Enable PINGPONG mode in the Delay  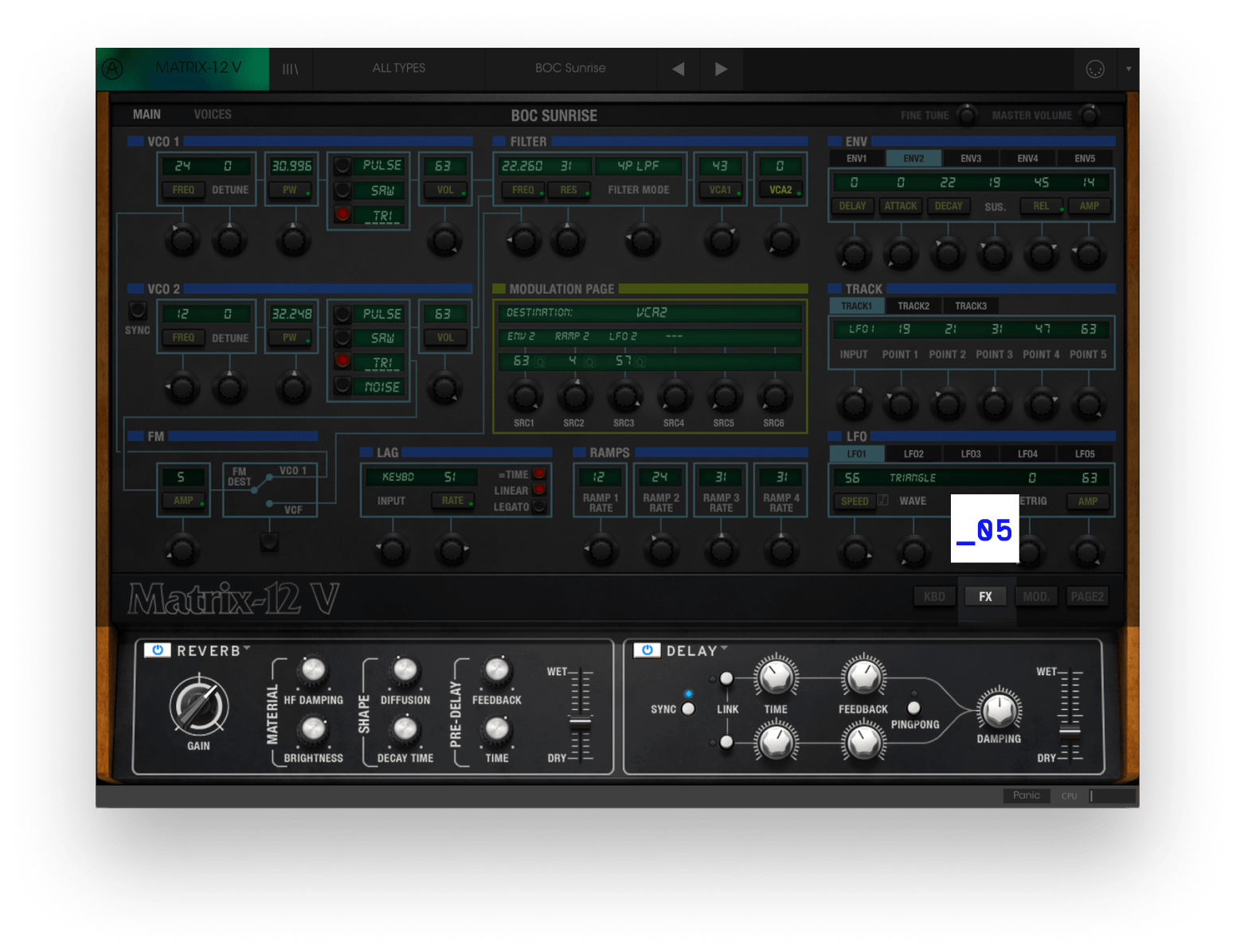coord(913,707)
